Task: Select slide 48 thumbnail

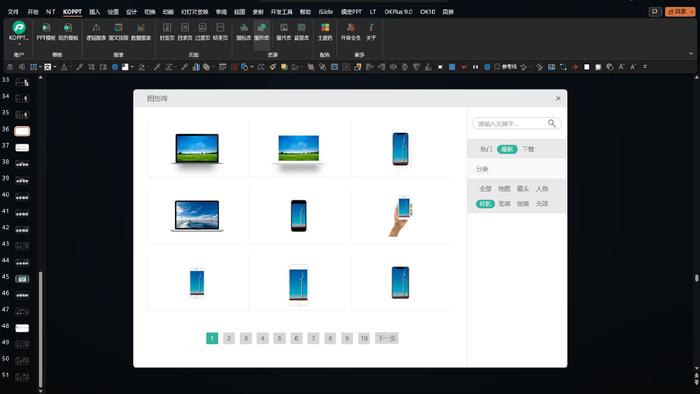Action: pos(22,328)
